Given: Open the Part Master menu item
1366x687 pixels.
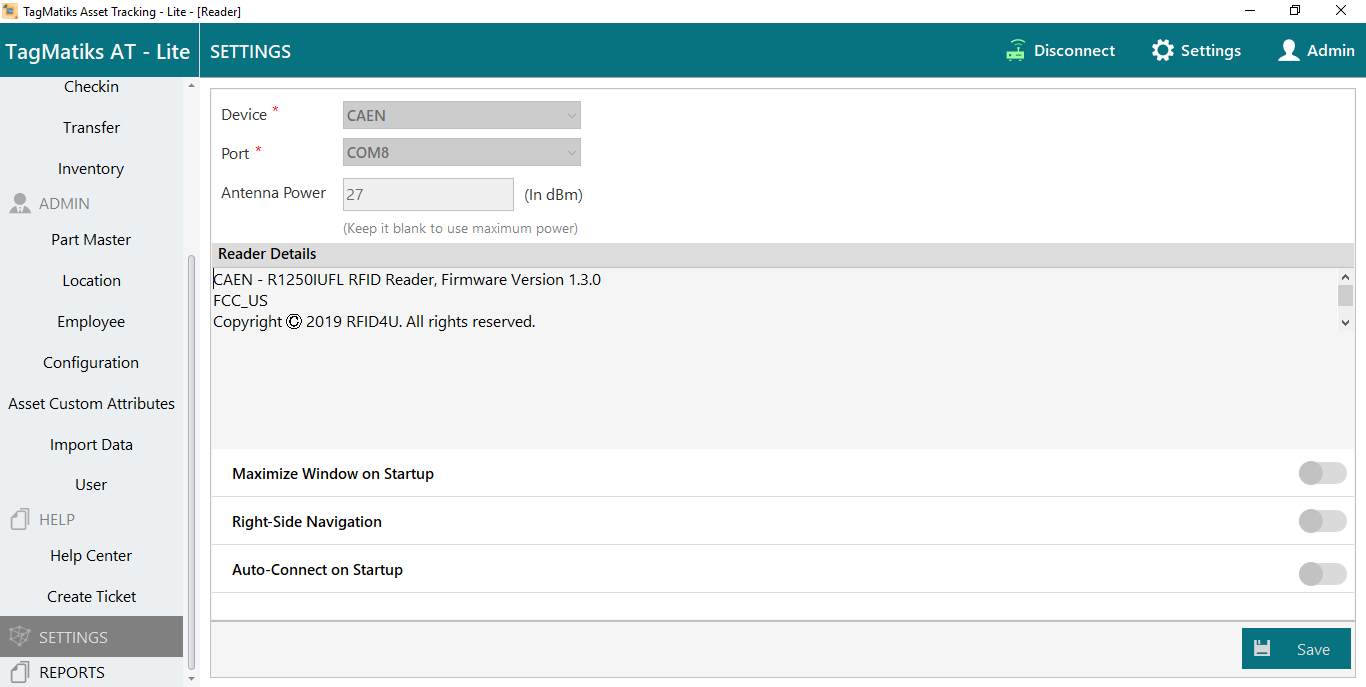Looking at the screenshot, I should pos(91,240).
